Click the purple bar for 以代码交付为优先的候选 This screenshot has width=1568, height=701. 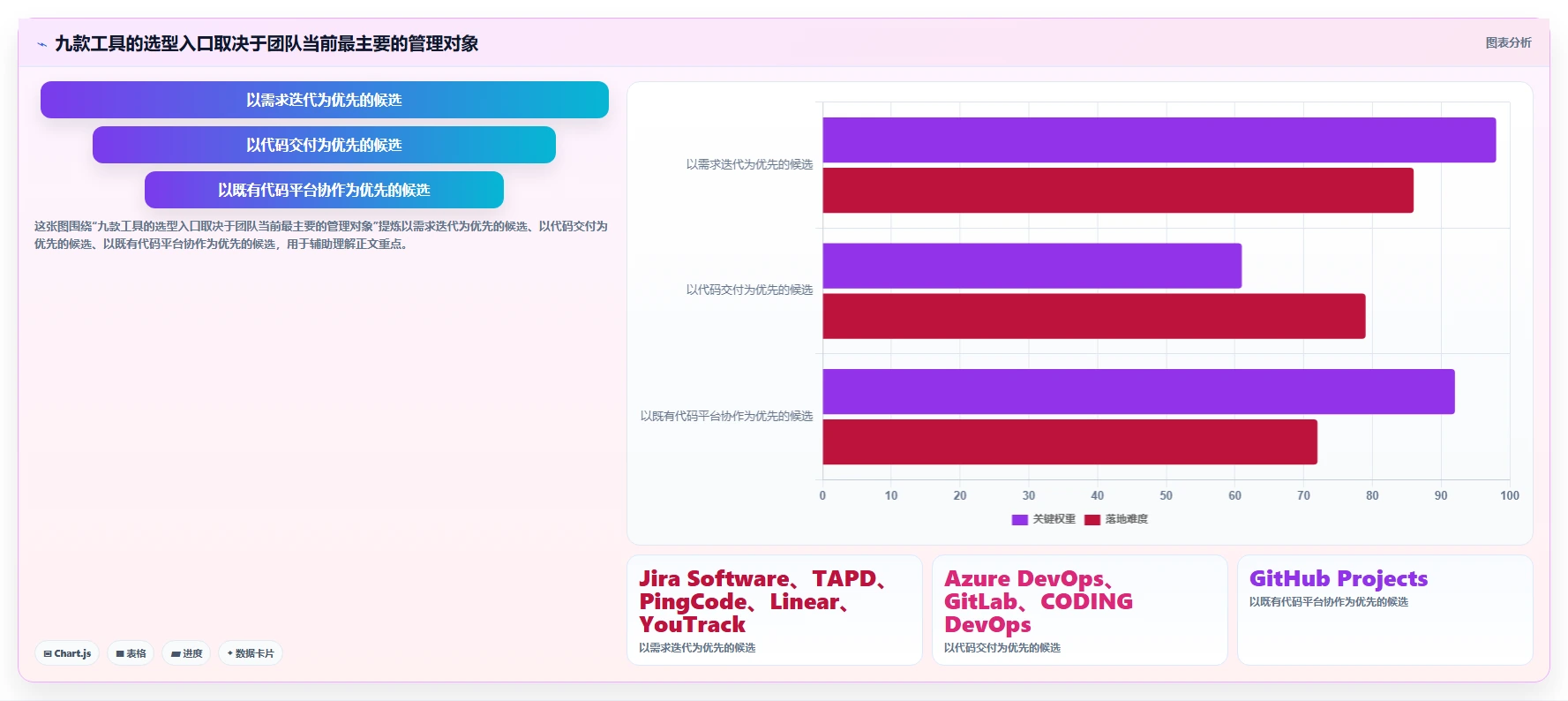pos(1032,266)
